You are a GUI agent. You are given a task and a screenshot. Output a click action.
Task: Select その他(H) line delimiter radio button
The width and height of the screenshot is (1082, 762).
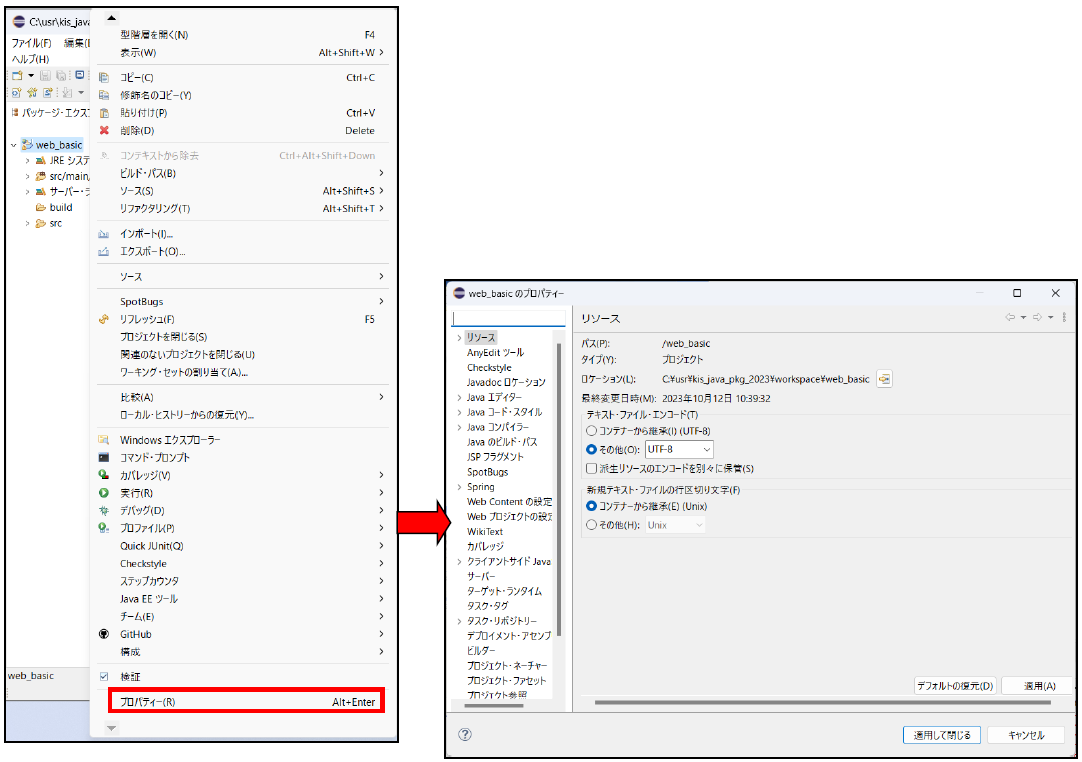[x=591, y=525]
